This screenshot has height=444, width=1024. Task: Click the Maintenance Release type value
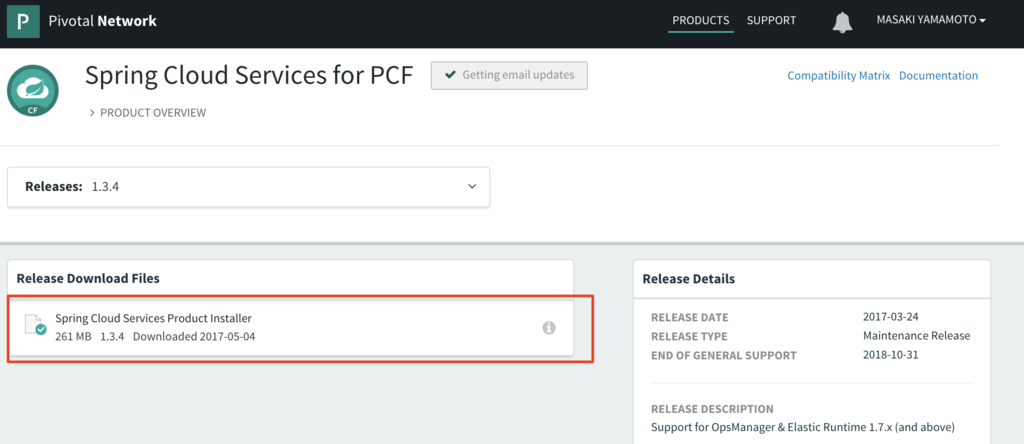pyautogui.click(x=916, y=336)
